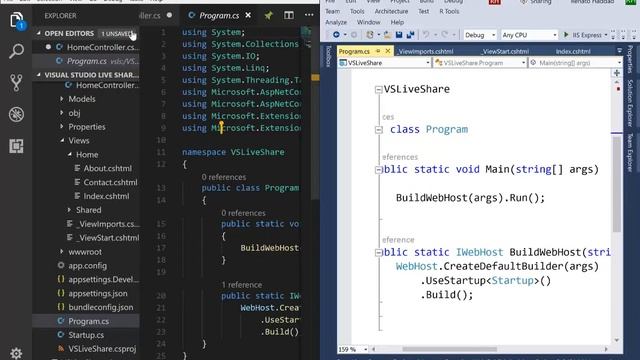Expand the Shared folder in Explorer

pos(69,210)
